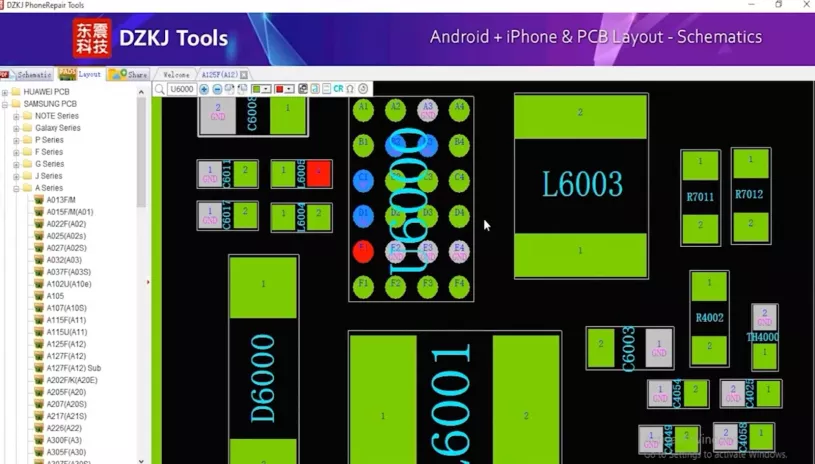Click the DZKJ red logo in banner
The image size is (815, 464).
(93, 37)
